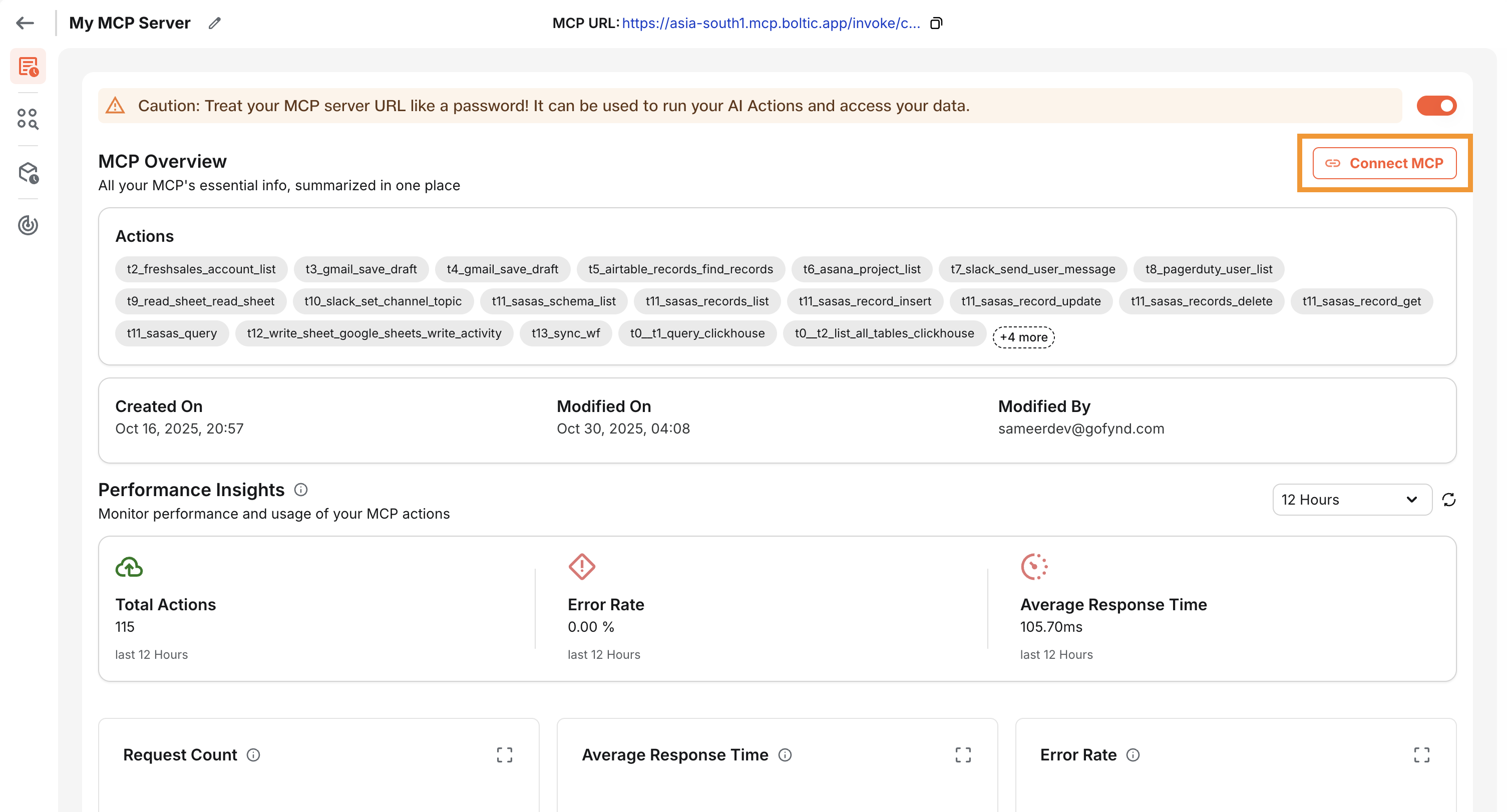The height and width of the screenshot is (812, 1507).
Task: Toggle the MCP server enabled switch
Action: pyautogui.click(x=1436, y=106)
